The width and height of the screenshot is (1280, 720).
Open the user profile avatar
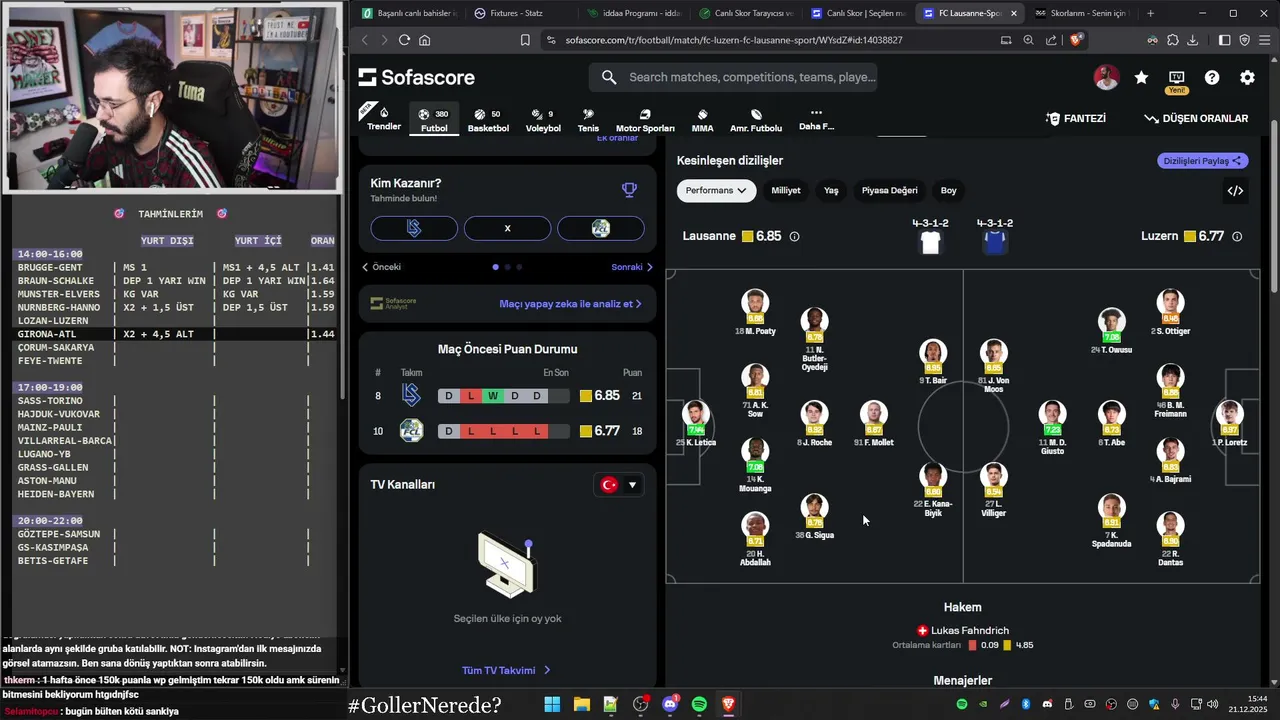(x=1106, y=78)
